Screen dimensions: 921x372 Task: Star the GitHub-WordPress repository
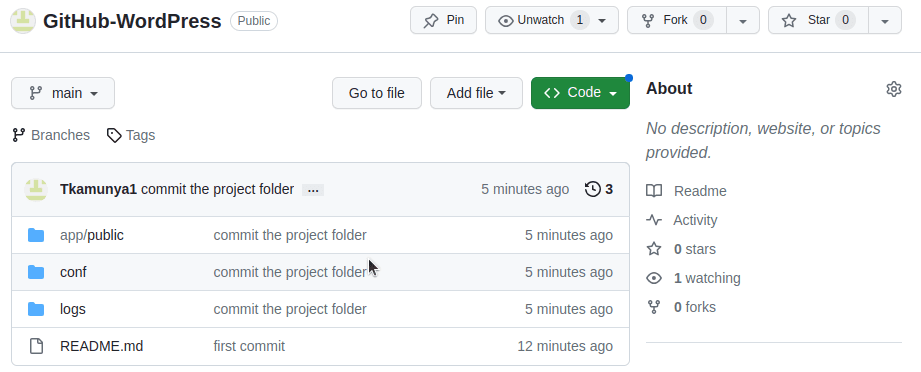[x=818, y=21]
